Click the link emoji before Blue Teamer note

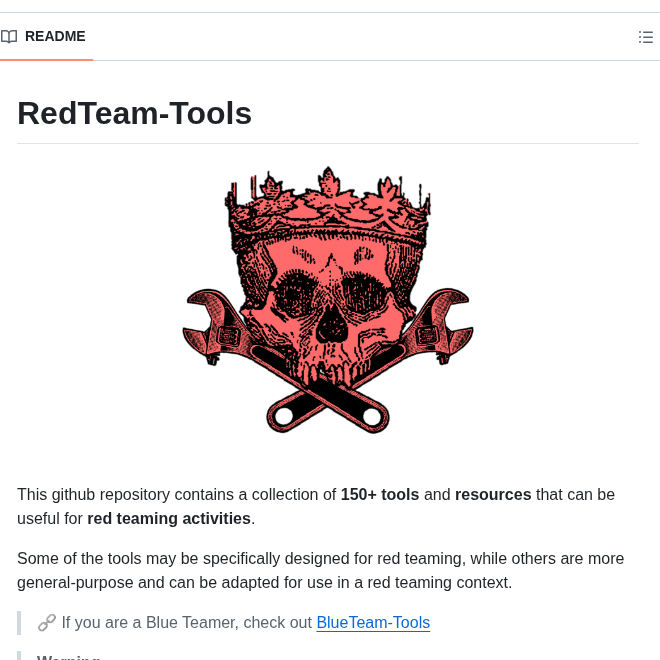tap(47, 623)
